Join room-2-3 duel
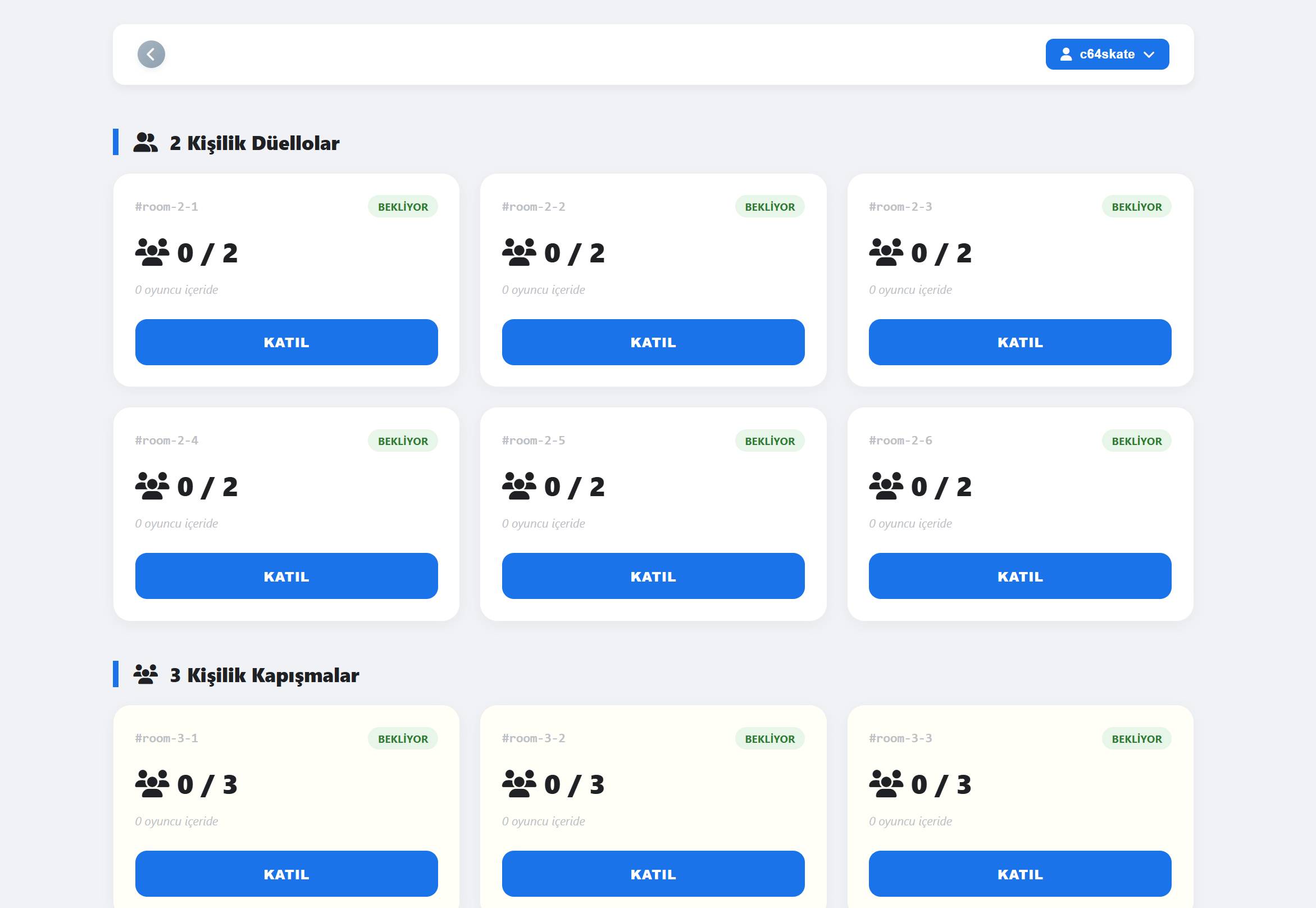This screenshot has width=1316, height=908. click(1019, 343)
